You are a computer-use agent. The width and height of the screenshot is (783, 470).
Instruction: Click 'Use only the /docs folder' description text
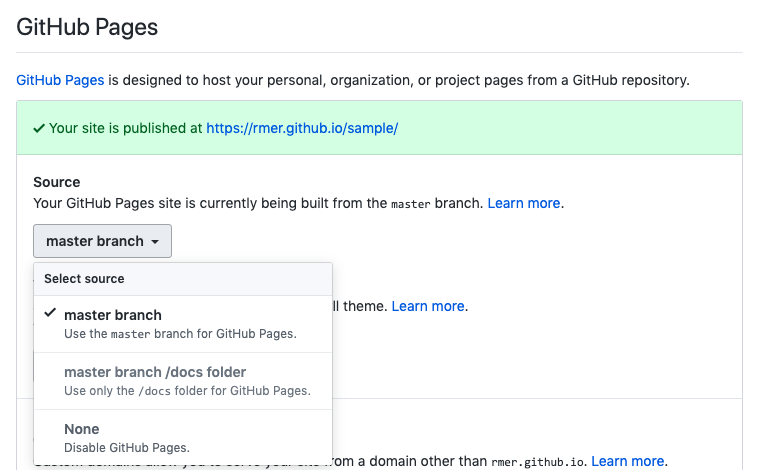click(187, 391)
